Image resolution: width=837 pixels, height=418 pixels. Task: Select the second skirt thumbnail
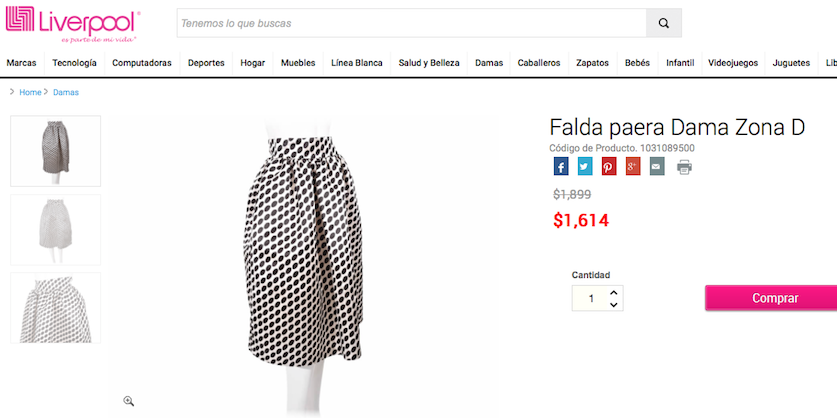pos(55,229)
